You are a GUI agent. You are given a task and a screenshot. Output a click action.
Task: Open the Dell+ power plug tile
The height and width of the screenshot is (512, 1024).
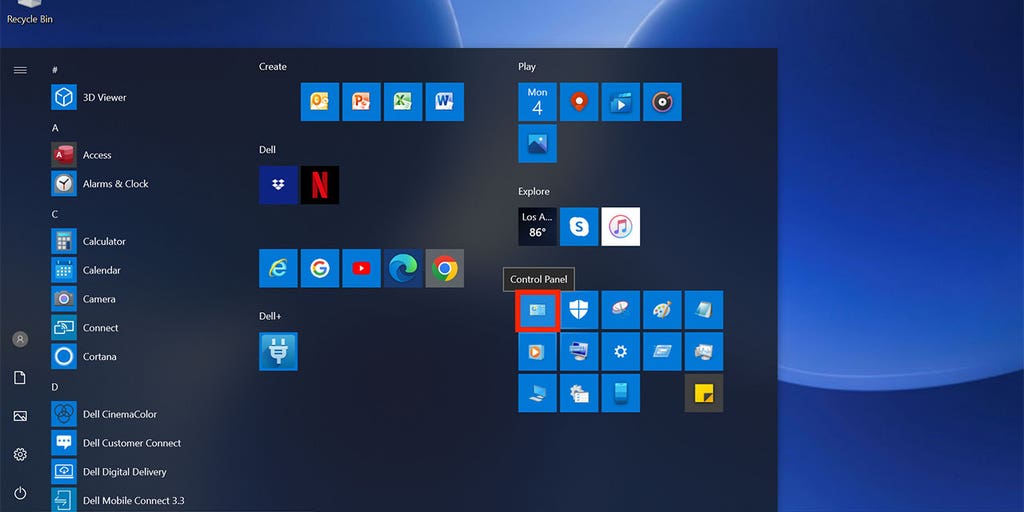click(278, 351)
